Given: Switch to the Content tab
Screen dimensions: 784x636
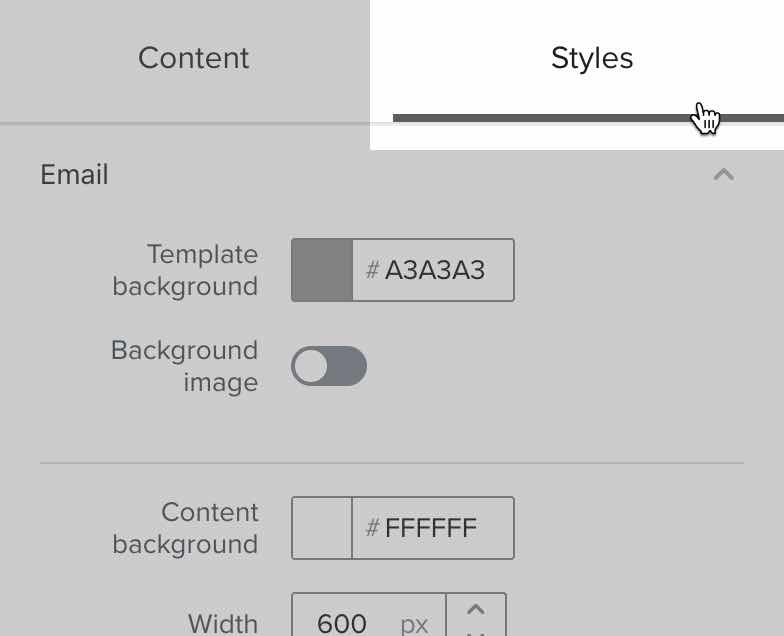Looking at the screenshot, I should (193, 58).
